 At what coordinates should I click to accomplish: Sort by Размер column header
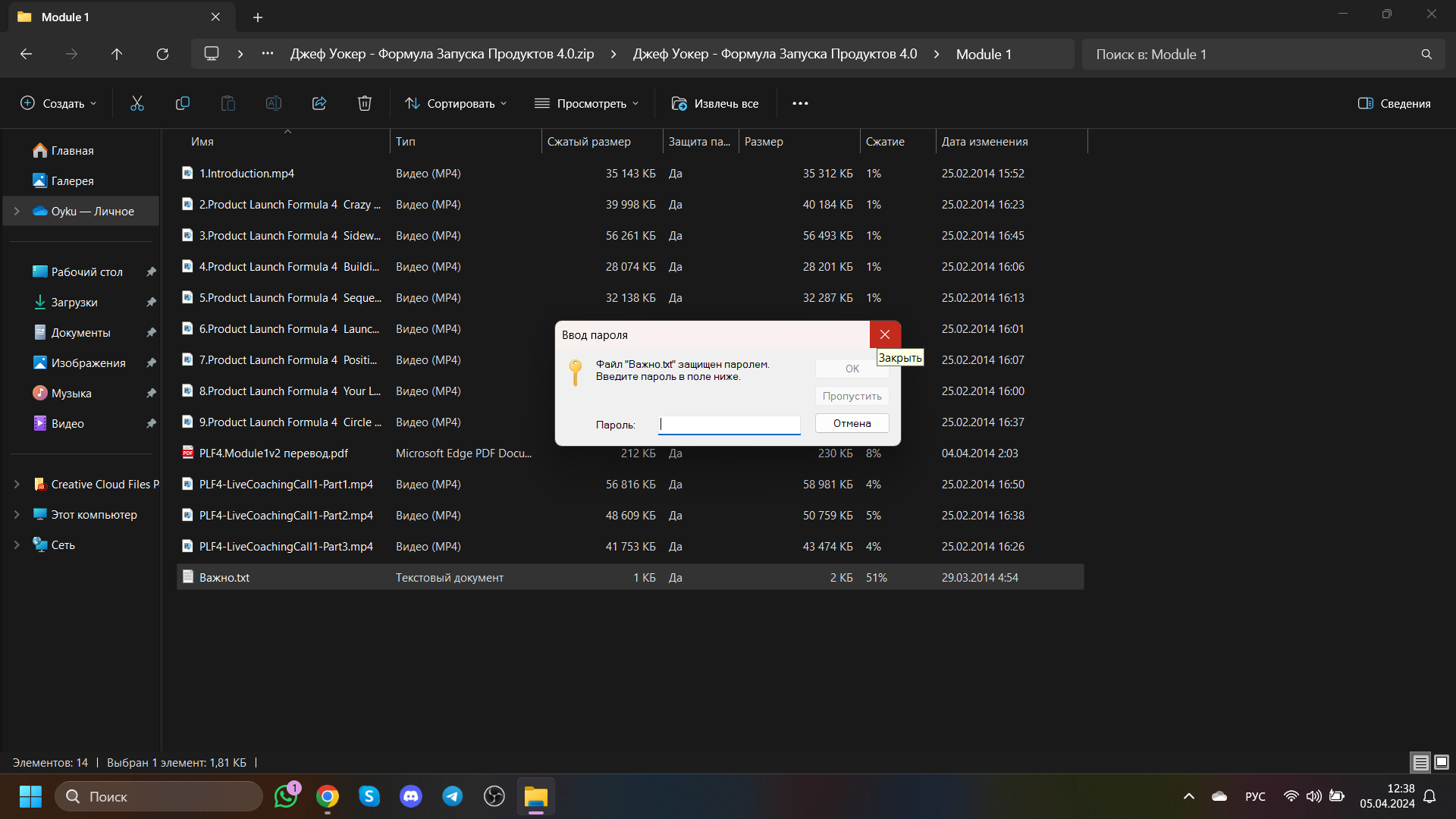pyautogui.click(x=764, y=142)
